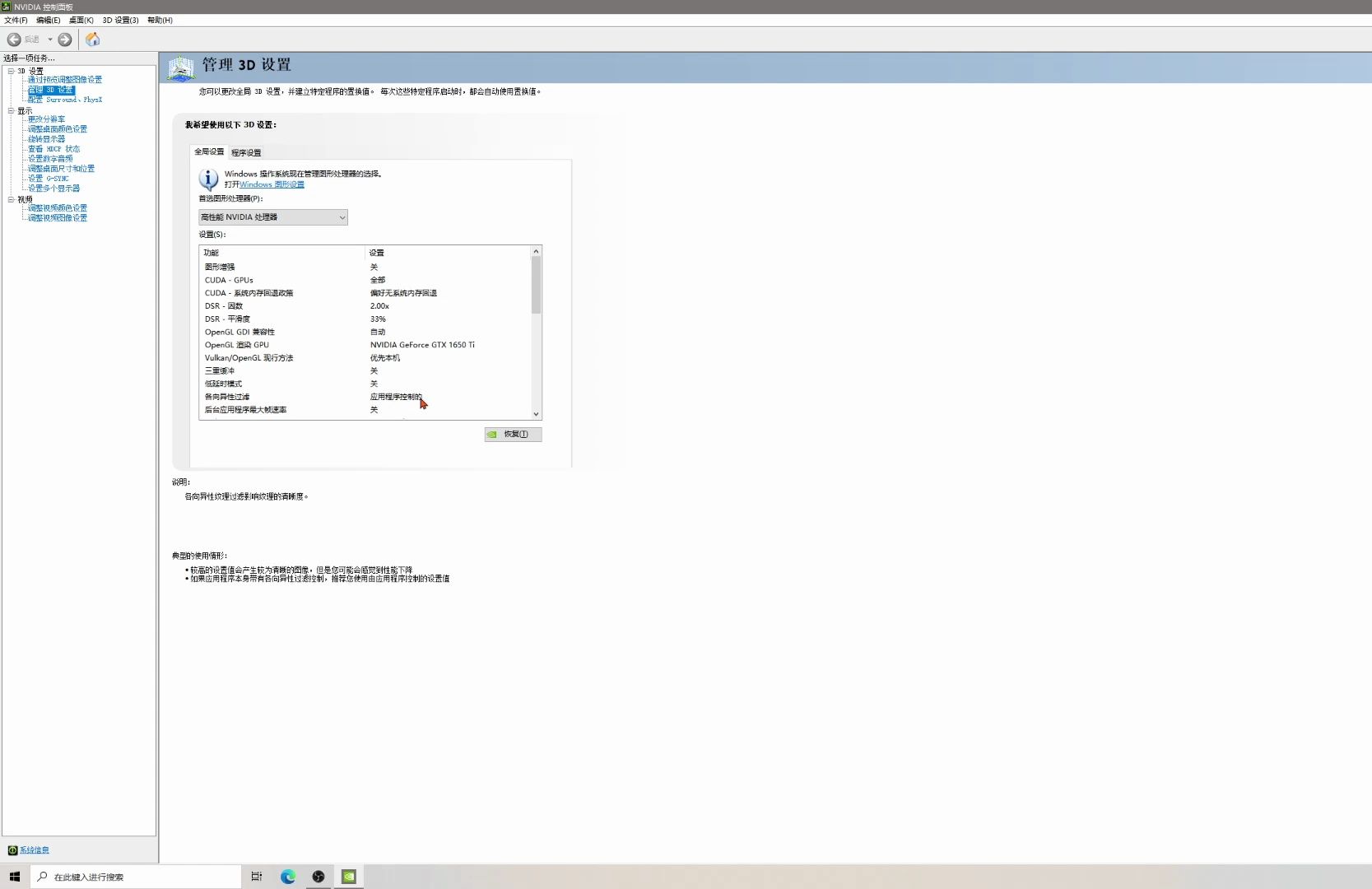1372x889 pixels.
Task: Open the 3D 设置(3) menu
Action: (120, 20)
